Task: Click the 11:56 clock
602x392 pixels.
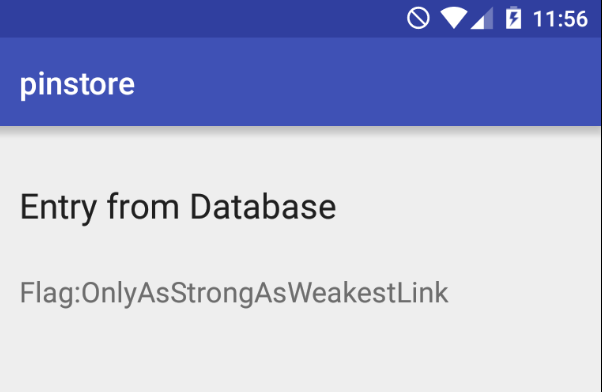Action: pyautogui.click(x=560, y=19)
